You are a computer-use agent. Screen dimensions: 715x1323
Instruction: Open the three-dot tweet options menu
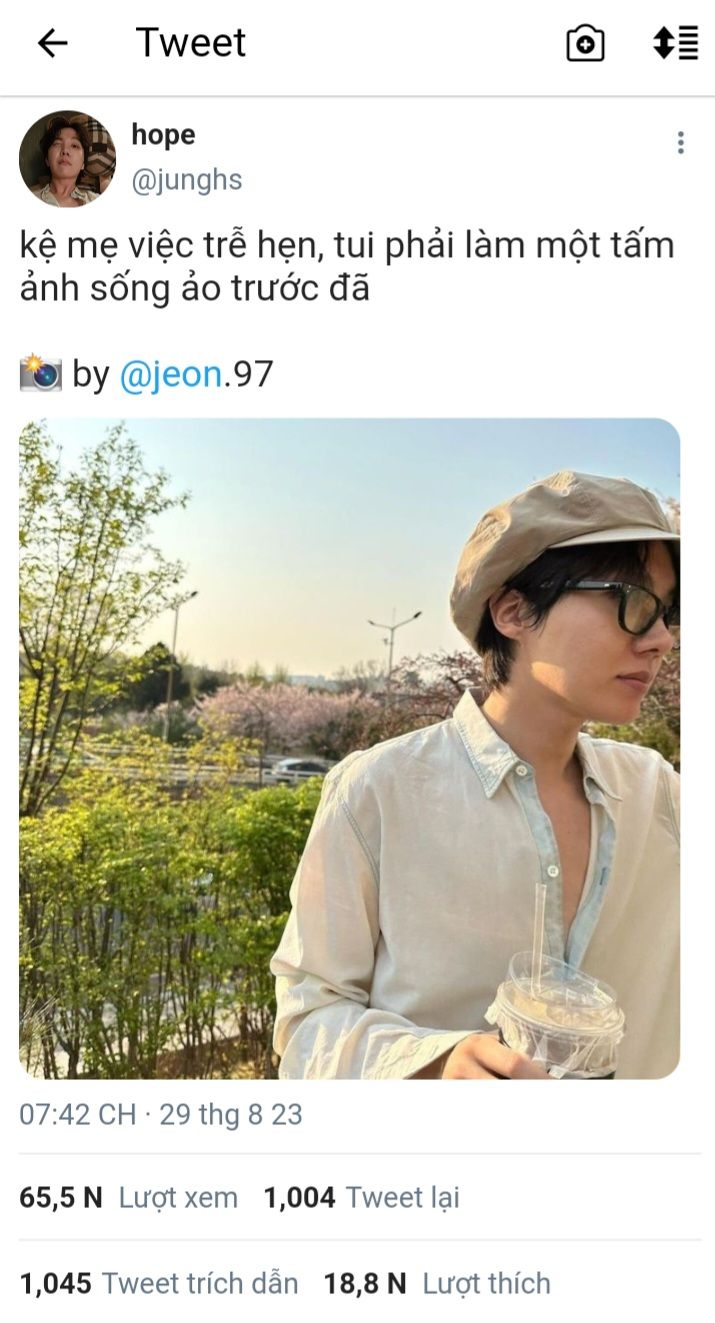coord(680,143)
